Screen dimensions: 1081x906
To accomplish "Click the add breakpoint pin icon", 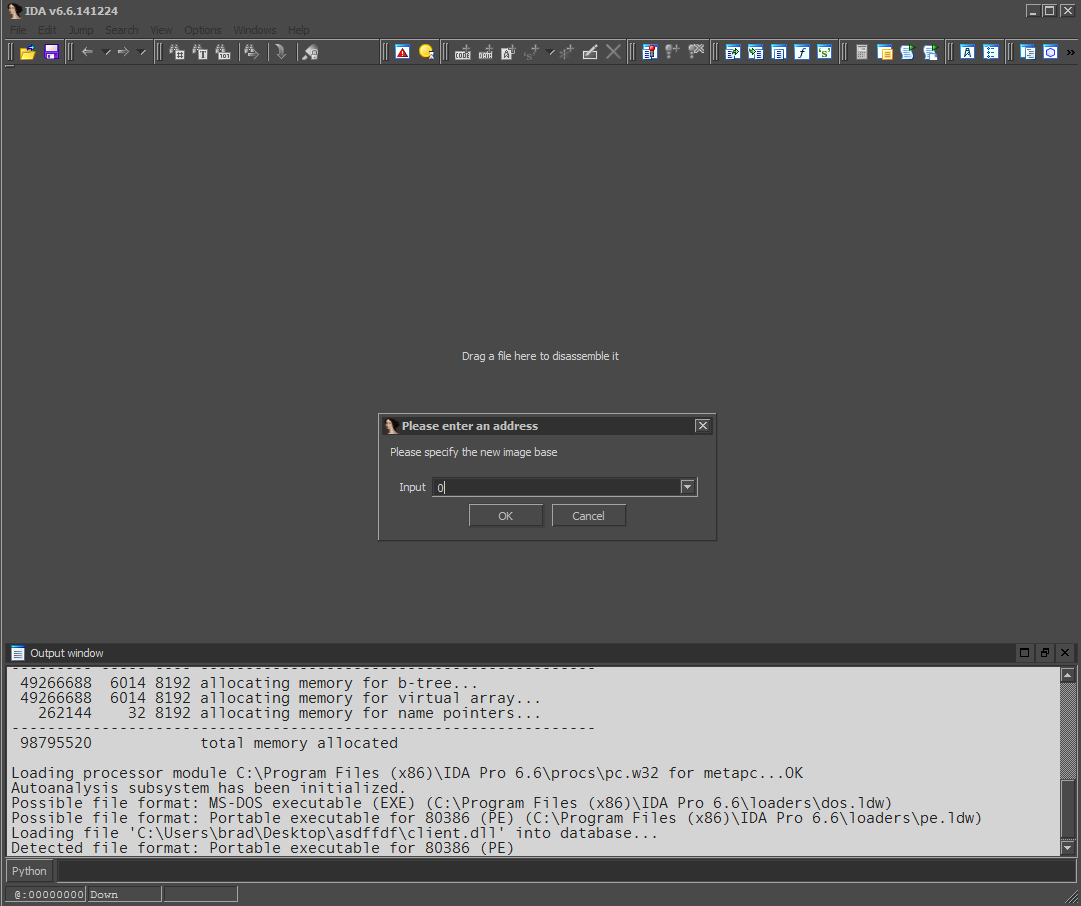I will [x=672, y=52].
